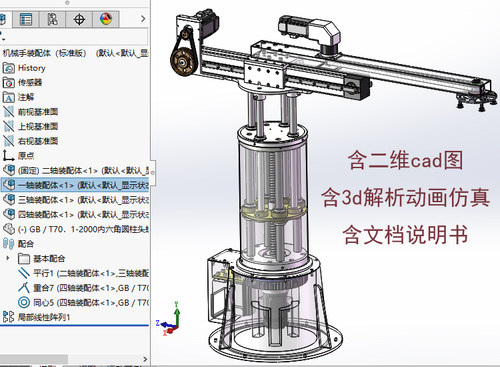Open the ConfigurationManager tab

(52, 19)
